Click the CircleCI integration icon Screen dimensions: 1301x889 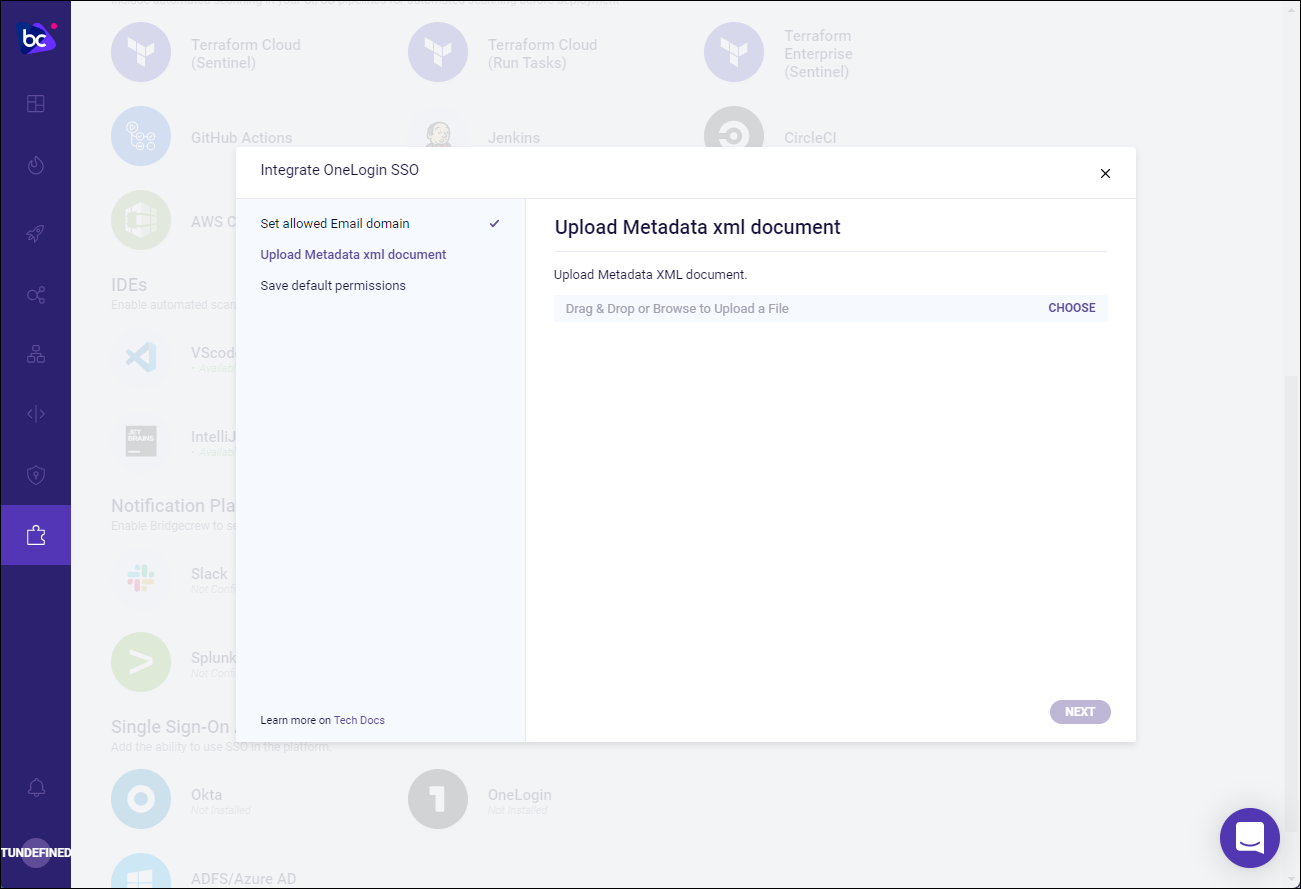(734, 127)
